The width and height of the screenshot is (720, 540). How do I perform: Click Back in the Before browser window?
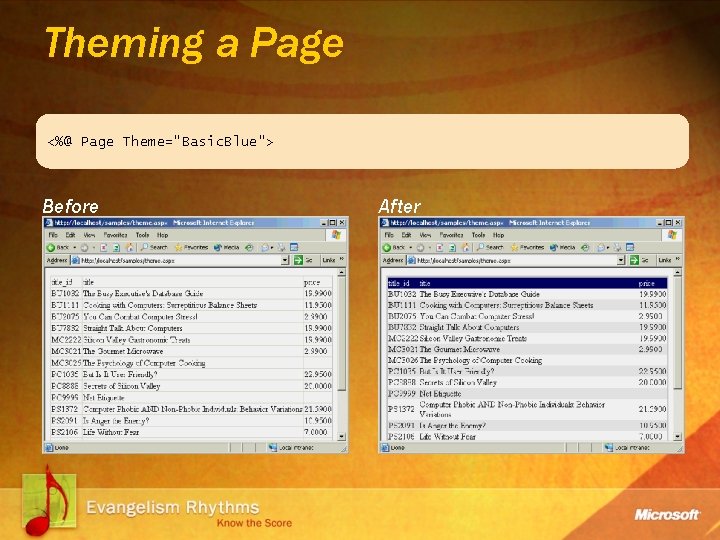coord(58,248)
